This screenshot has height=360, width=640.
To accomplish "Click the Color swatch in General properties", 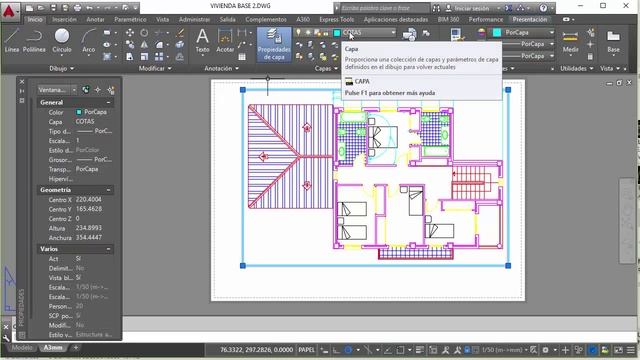I will pyautogui.click(x=79, y=112).
